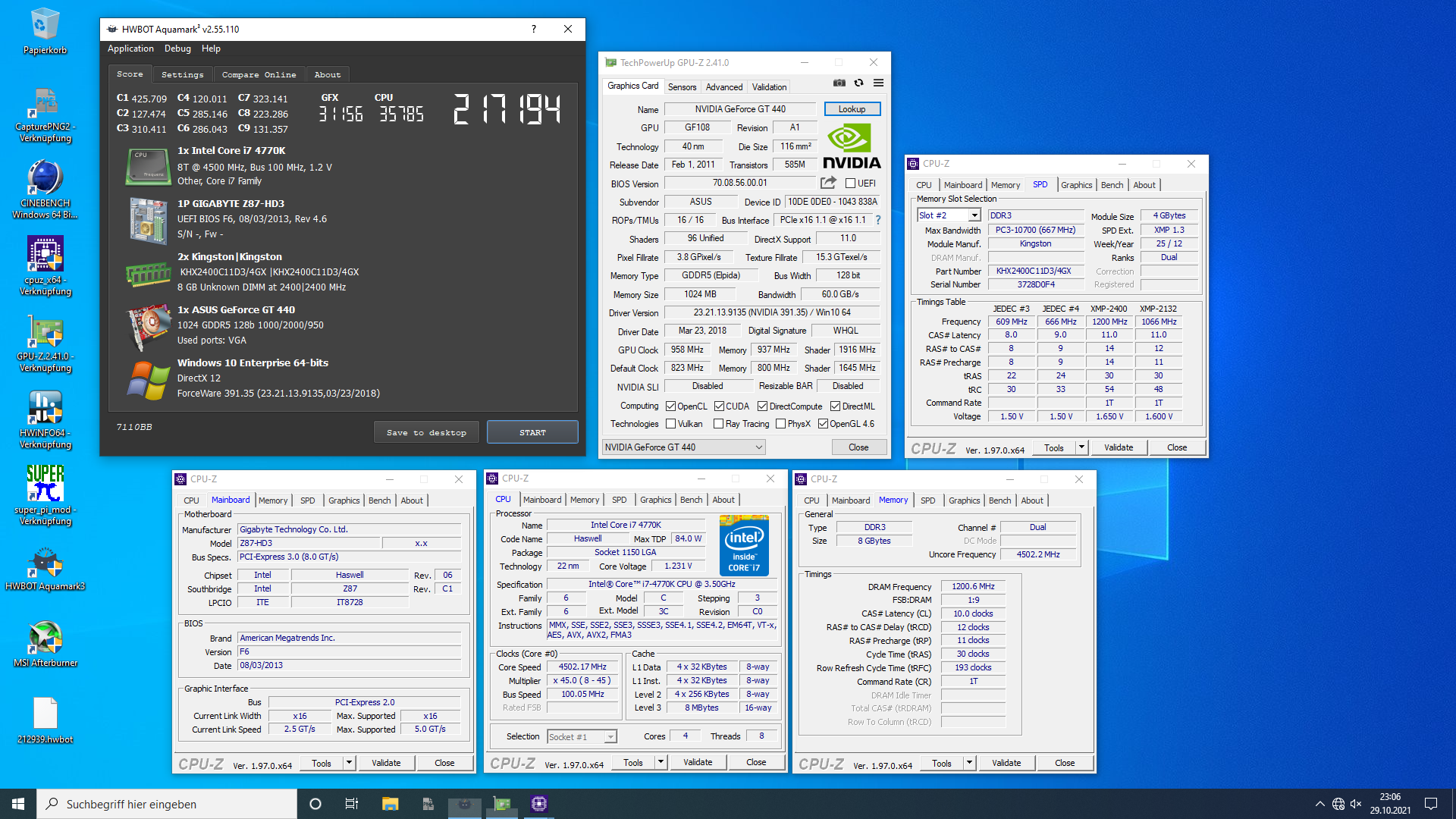Share the BIOS version via the export icon

(828, 183)
